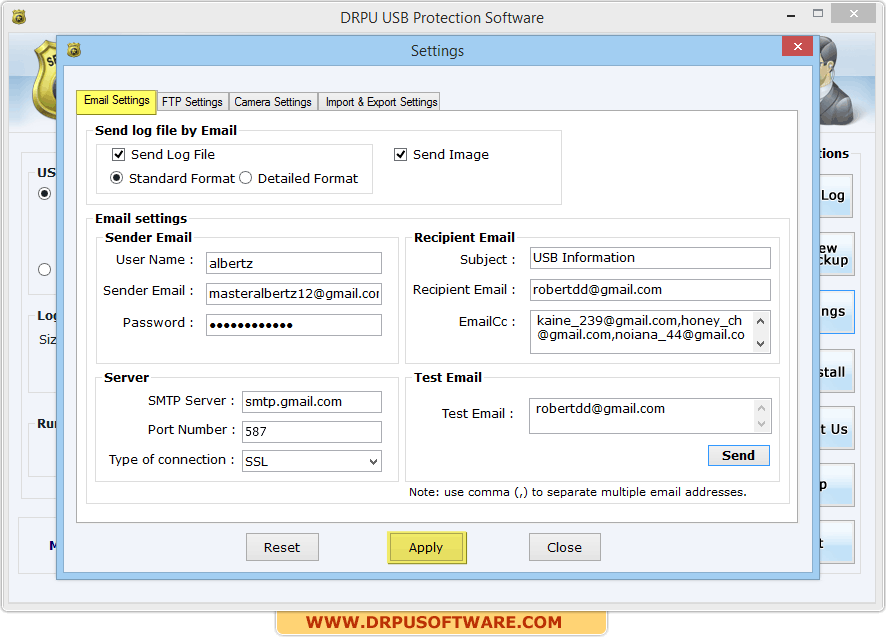Click the DRPU main window title icon
Image resolution: width=886 pixels, height=638 pixels.
(19, 18)
